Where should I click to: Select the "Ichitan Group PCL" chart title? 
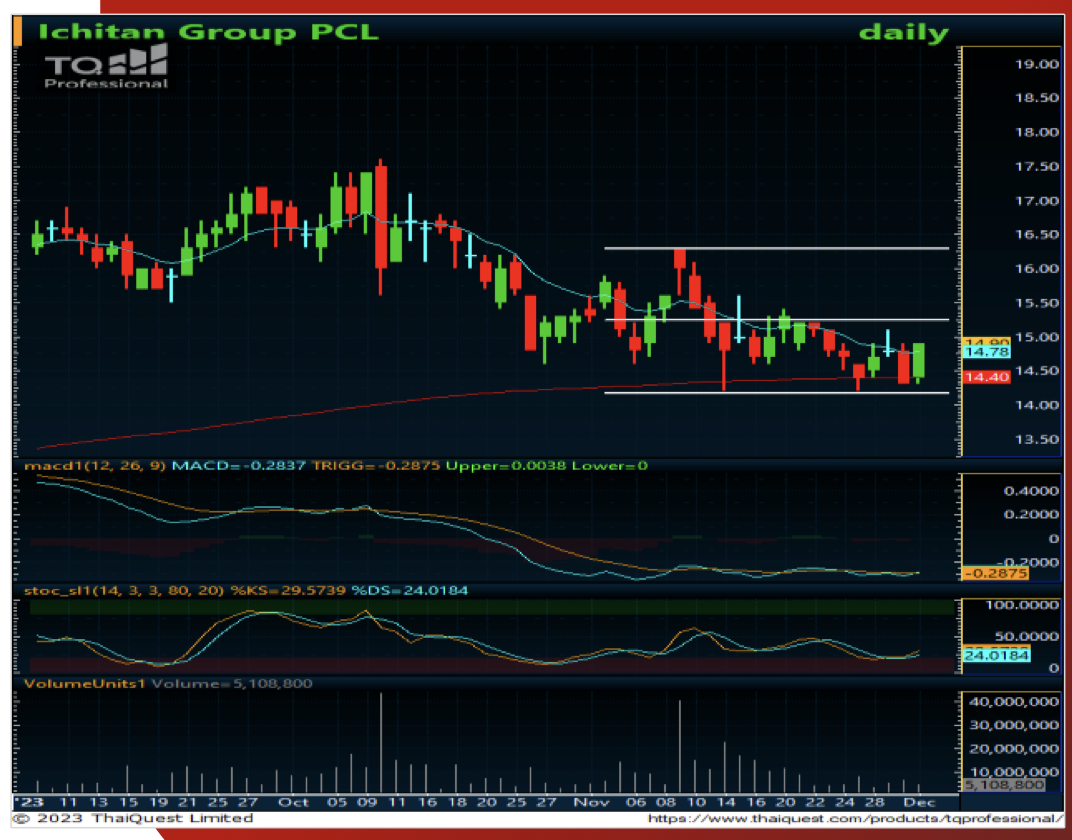pyautogui.click(x=208, y=31)
